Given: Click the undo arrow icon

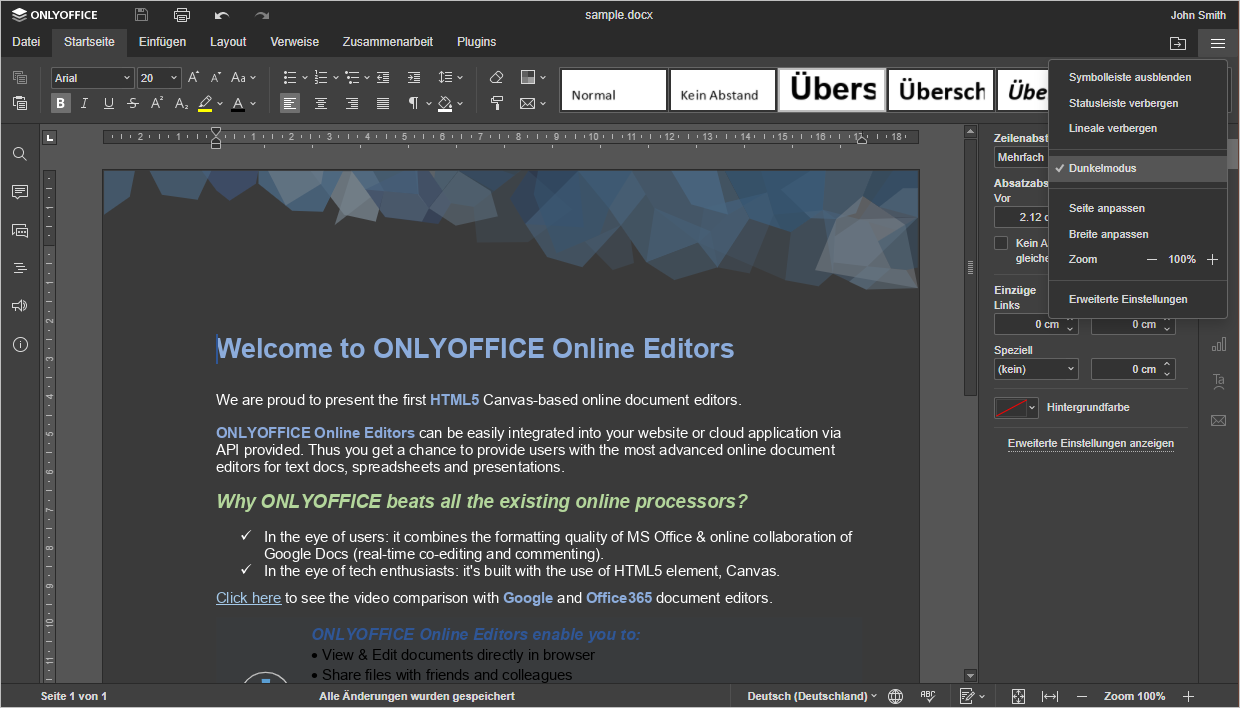Looking at the screenshot, I should click(x=222, y=15).
